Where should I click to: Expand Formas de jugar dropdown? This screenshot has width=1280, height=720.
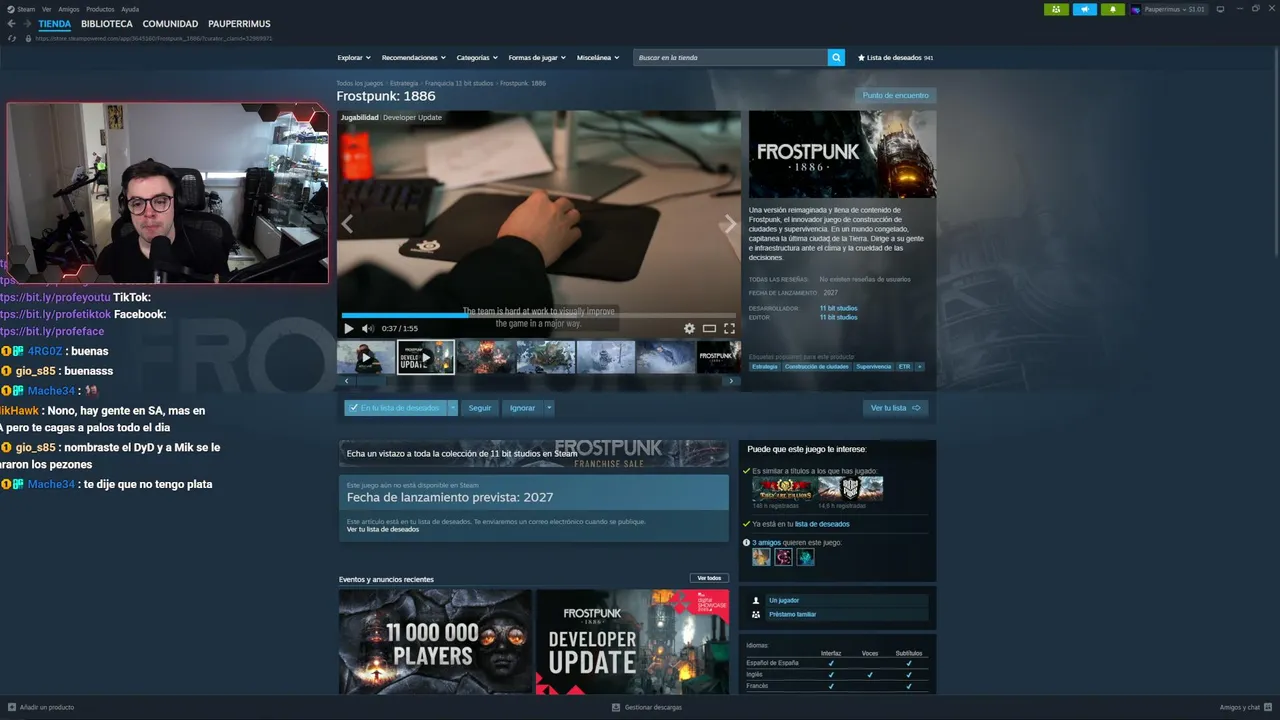(537, 58)
